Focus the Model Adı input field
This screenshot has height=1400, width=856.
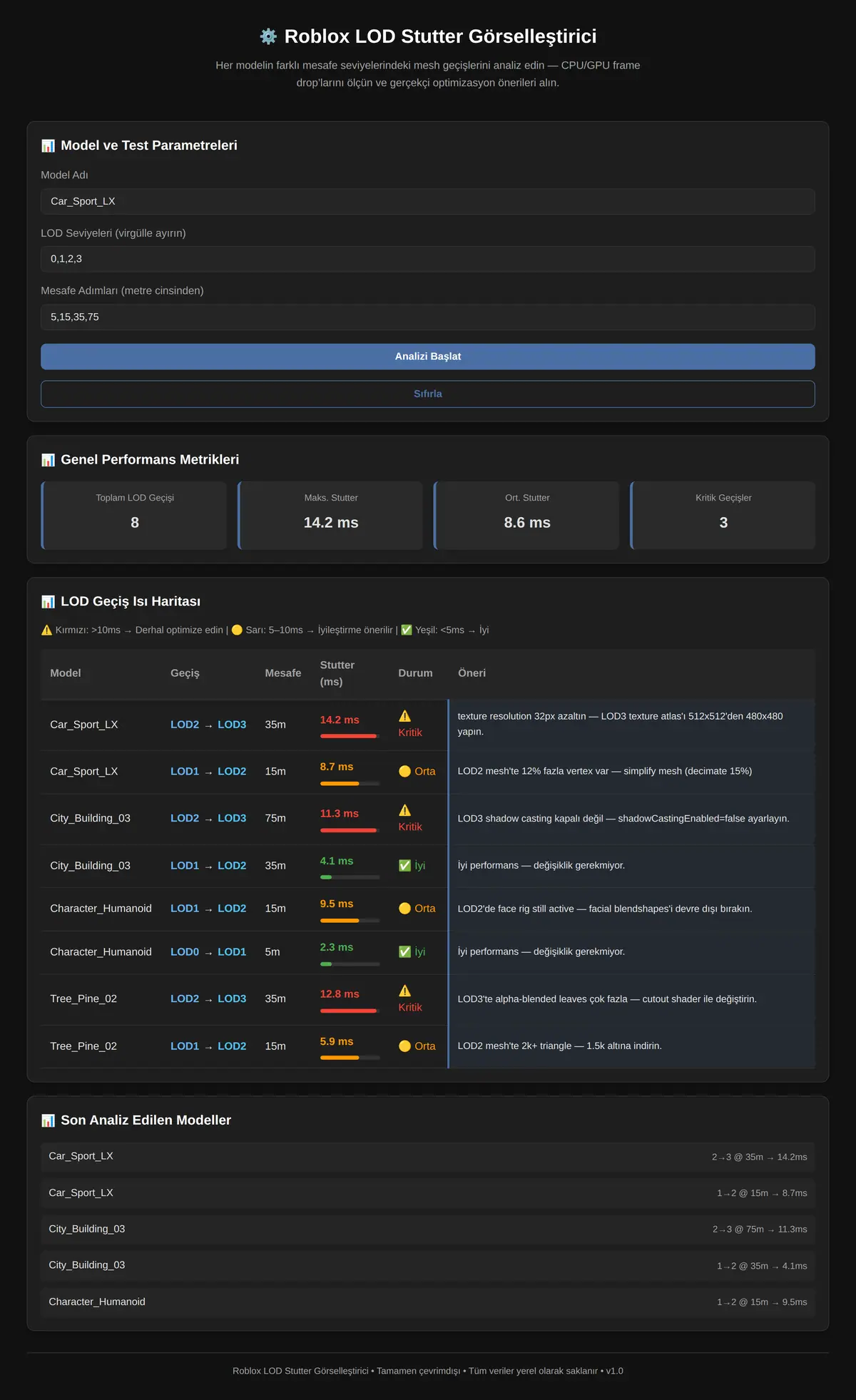coord(428,201)
